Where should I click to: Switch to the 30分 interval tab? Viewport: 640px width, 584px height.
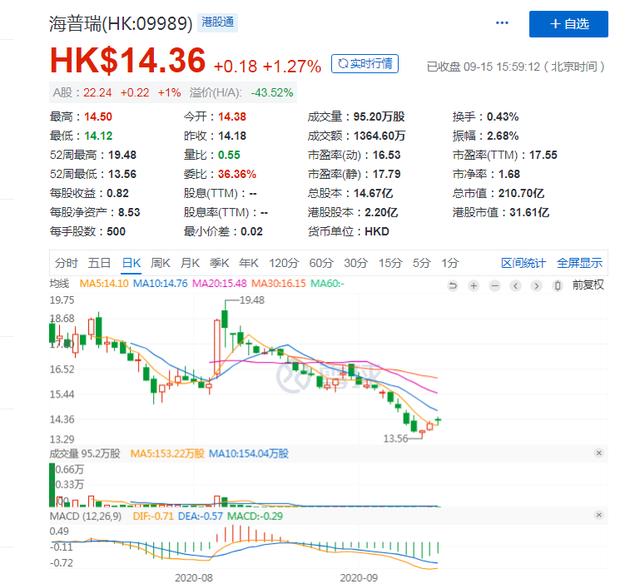[x=356, y=263]
